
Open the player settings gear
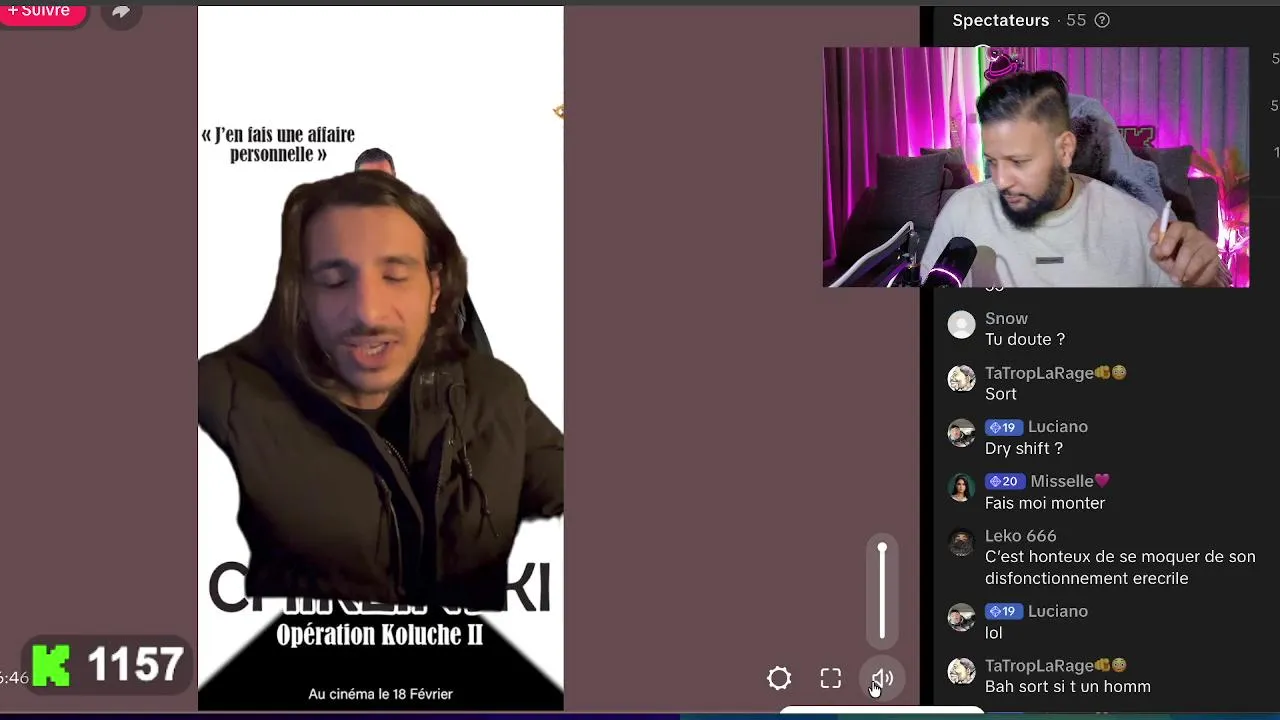[x=779, y=679]
